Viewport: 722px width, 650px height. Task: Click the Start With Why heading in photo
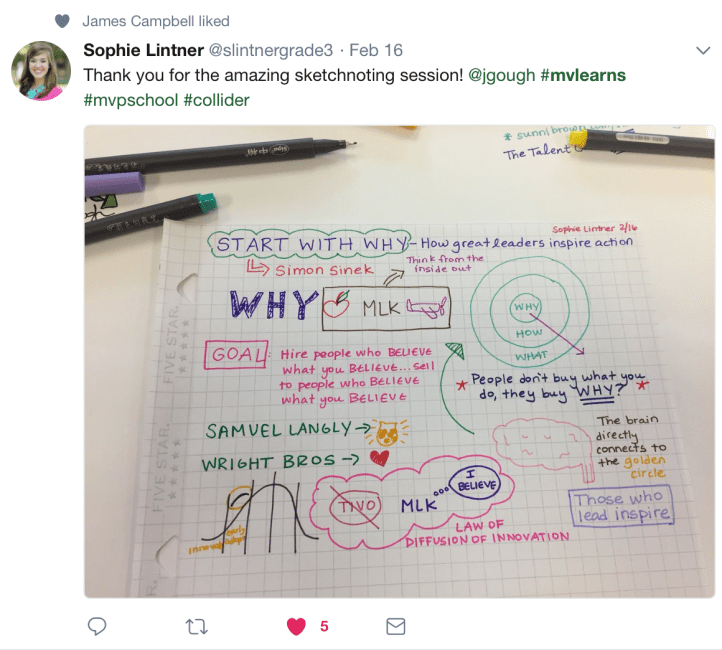[x=309, y=244]
